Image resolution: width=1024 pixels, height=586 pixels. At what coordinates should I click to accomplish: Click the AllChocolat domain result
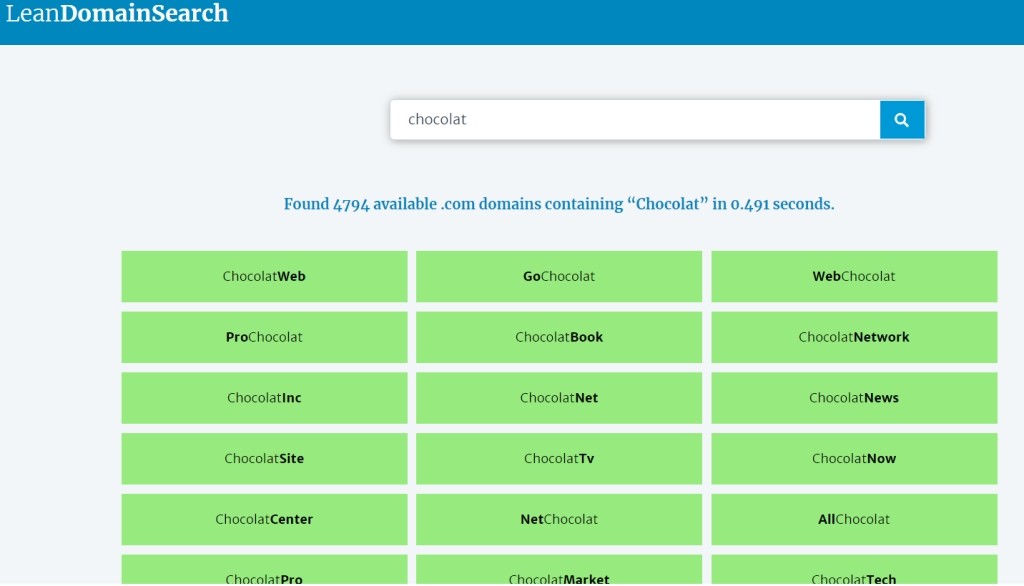tap(854, 519)
